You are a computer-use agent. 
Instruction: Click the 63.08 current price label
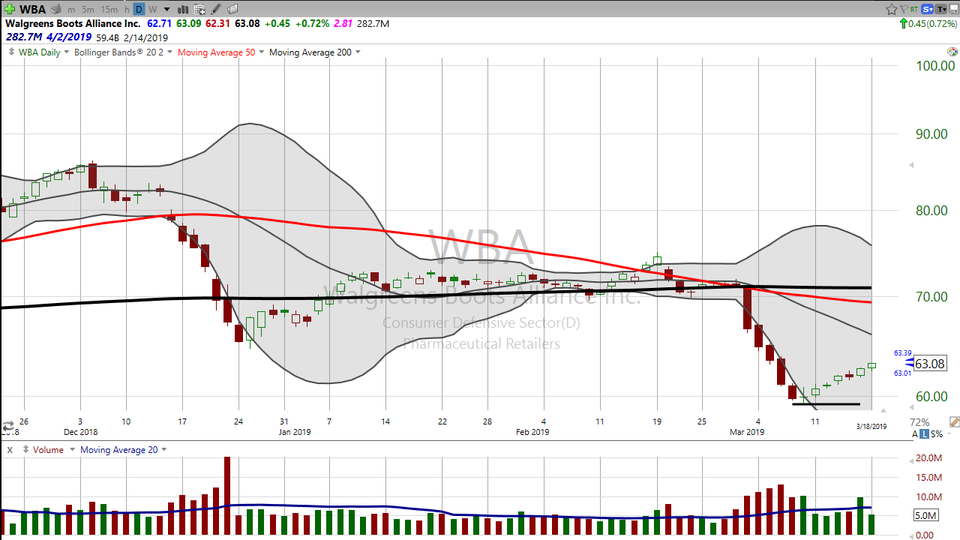tap(929, 364)
